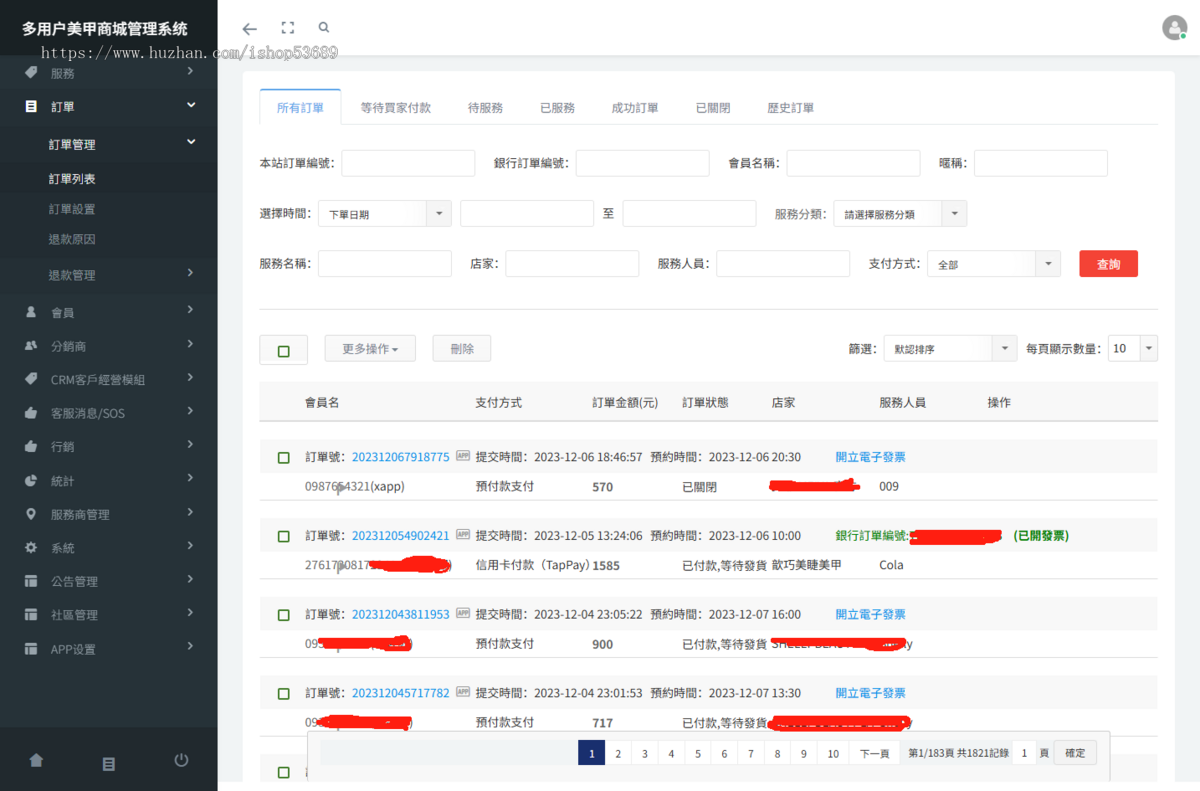Go to 下一頁 in pagination

pos(875,753)
